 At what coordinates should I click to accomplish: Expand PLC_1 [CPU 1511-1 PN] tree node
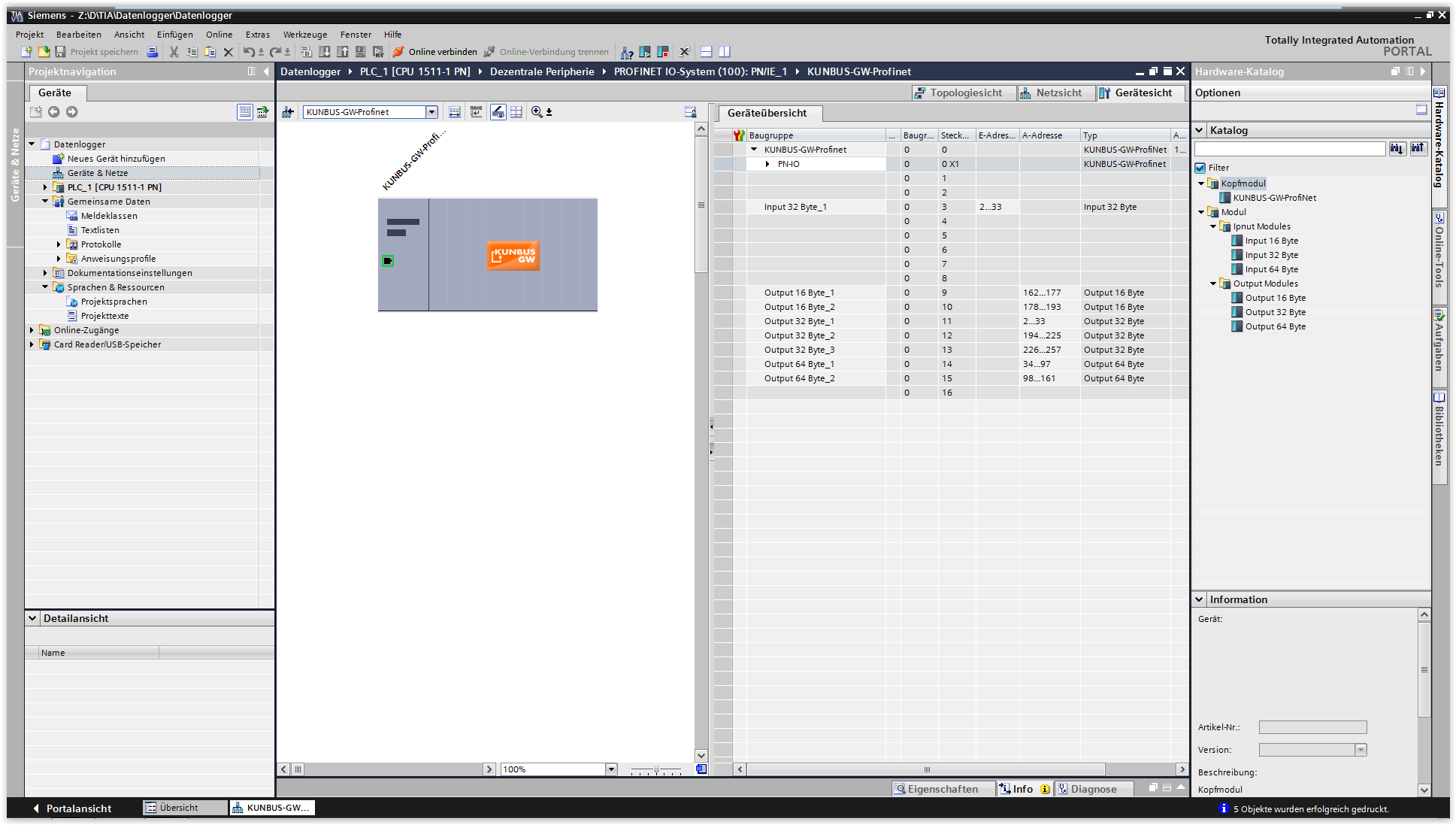(x=45, y=187)
